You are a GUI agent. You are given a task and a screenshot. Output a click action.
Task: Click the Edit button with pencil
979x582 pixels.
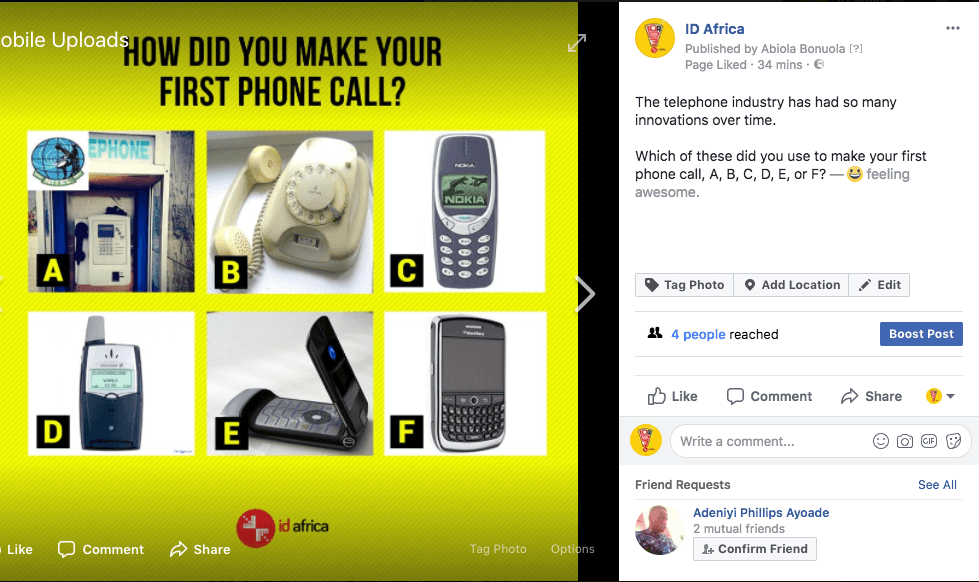pyautogui.click(x=879, y=285)
